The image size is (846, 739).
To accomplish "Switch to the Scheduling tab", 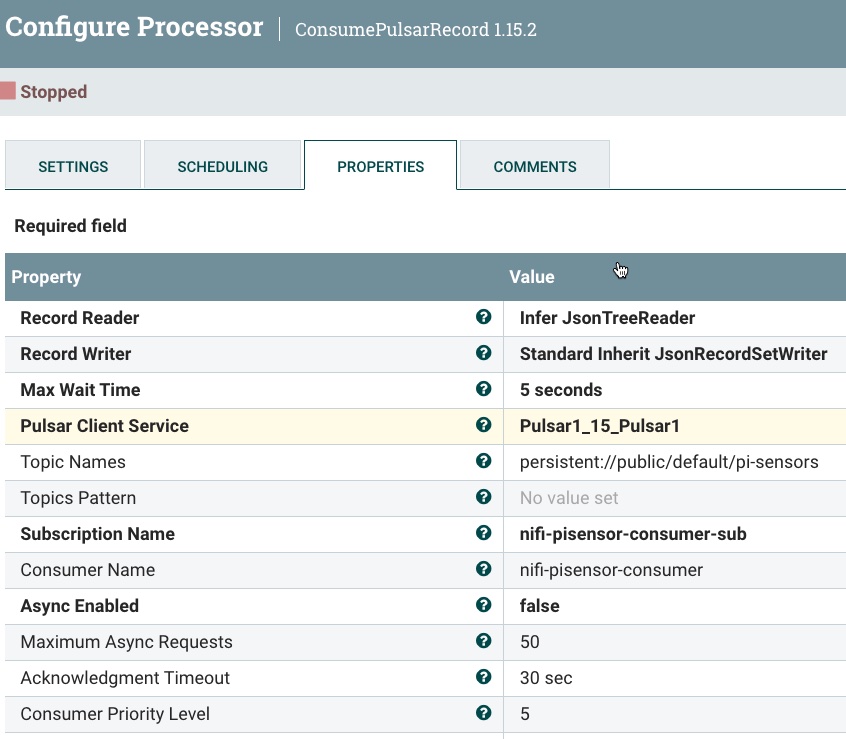I will 222,165.
